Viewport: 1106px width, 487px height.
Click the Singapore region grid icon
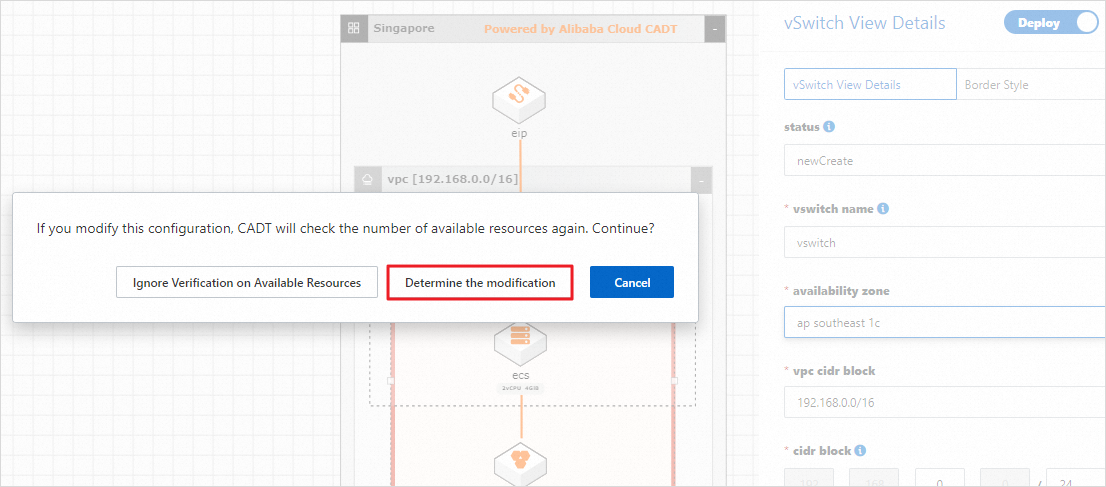coord(353,28)
